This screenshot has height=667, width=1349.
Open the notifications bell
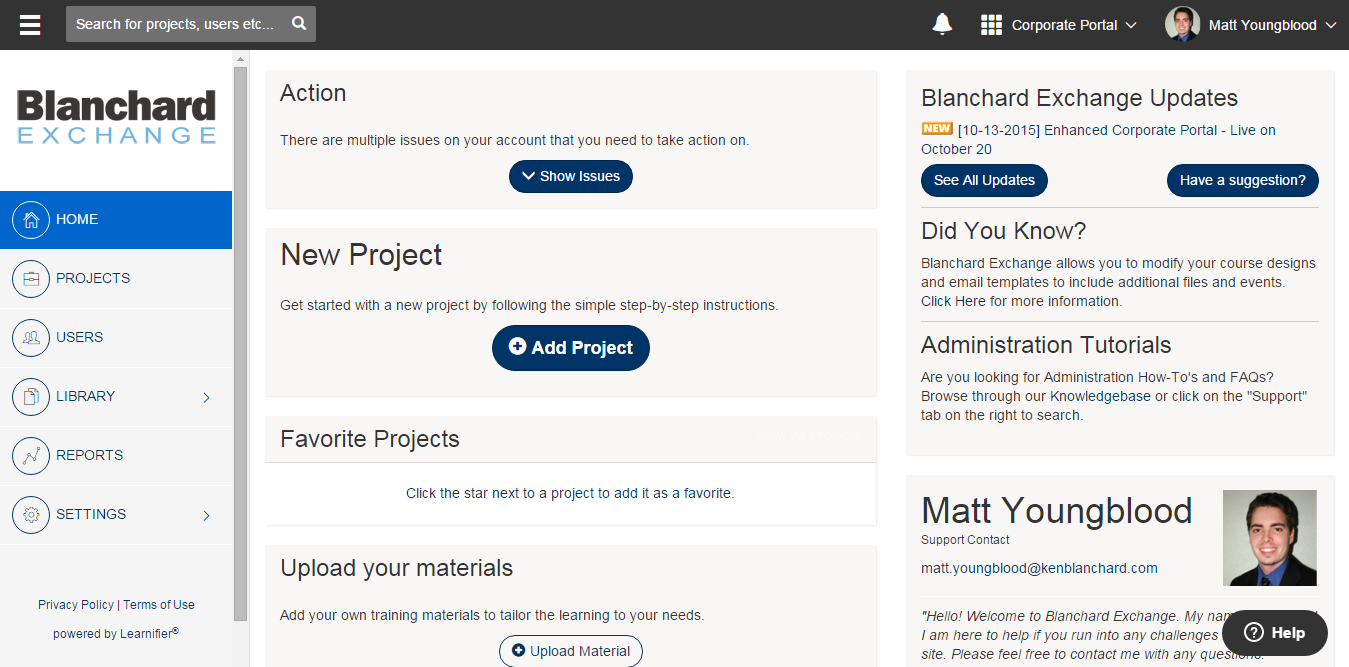pyautogui.click(x=942, y=25)
